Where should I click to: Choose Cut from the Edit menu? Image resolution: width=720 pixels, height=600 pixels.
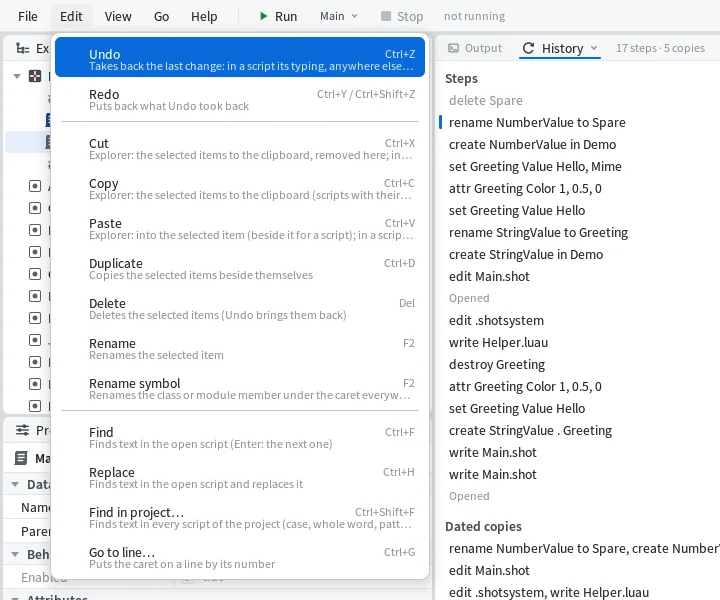(x=240, y=149)
